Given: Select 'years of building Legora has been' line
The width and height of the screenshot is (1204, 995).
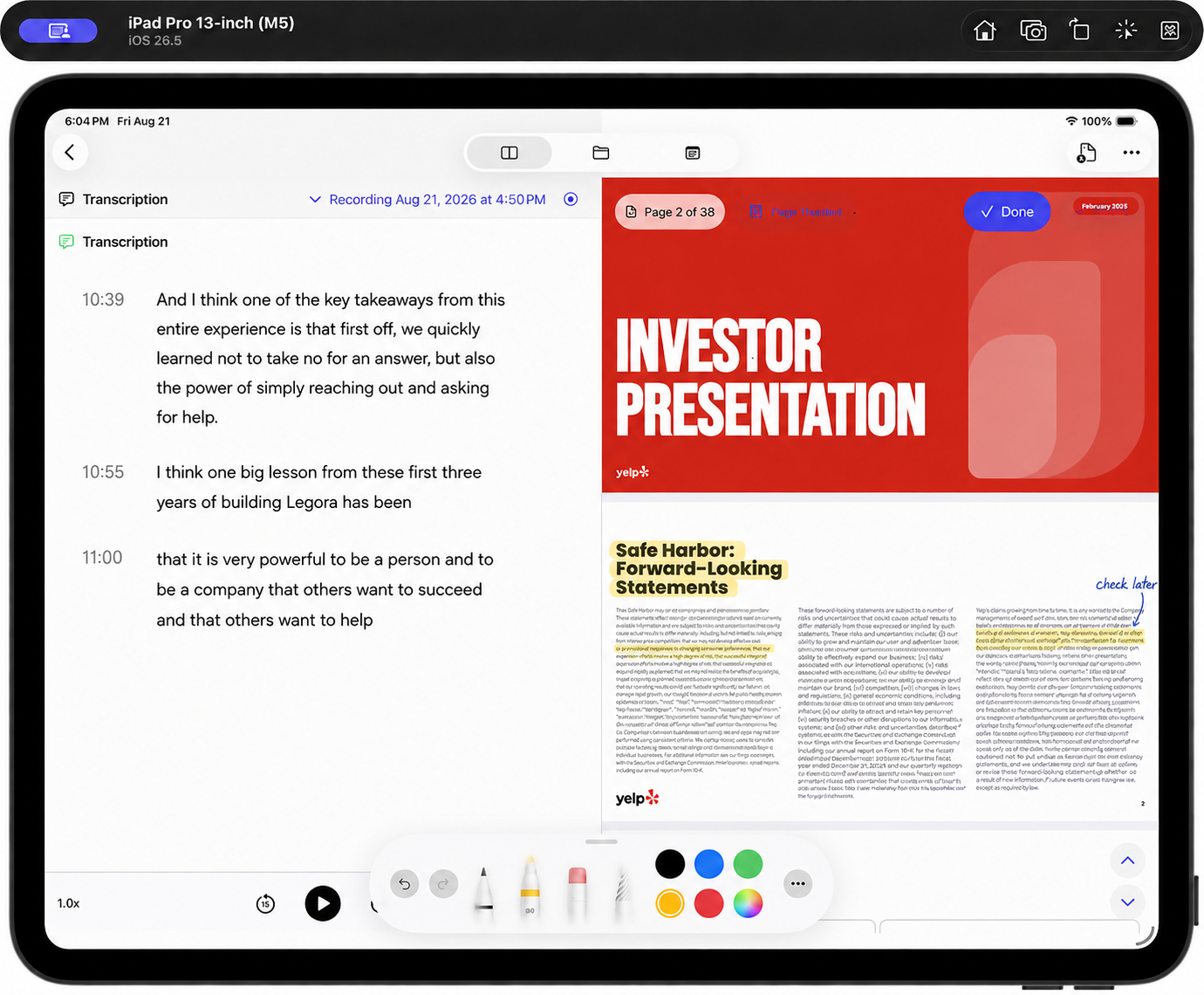Looking at the screenshot, I should coord(284,502).
